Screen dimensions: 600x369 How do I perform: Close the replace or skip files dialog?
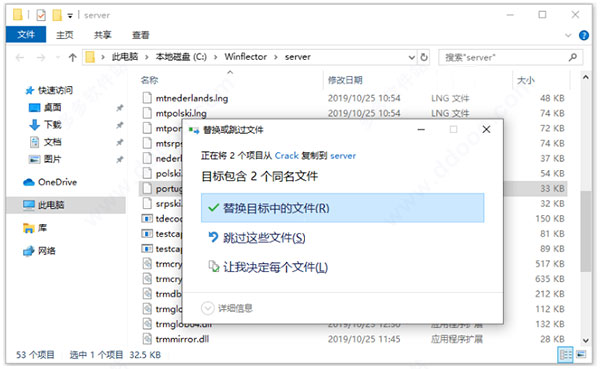(x=486, y=129)
